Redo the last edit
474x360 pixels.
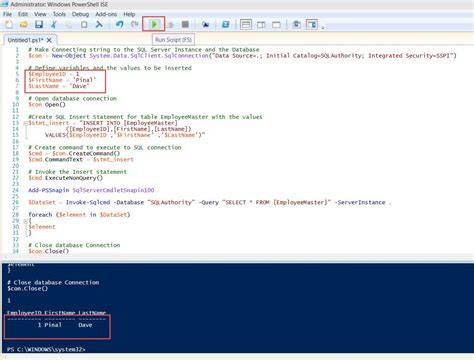point(134,24)
